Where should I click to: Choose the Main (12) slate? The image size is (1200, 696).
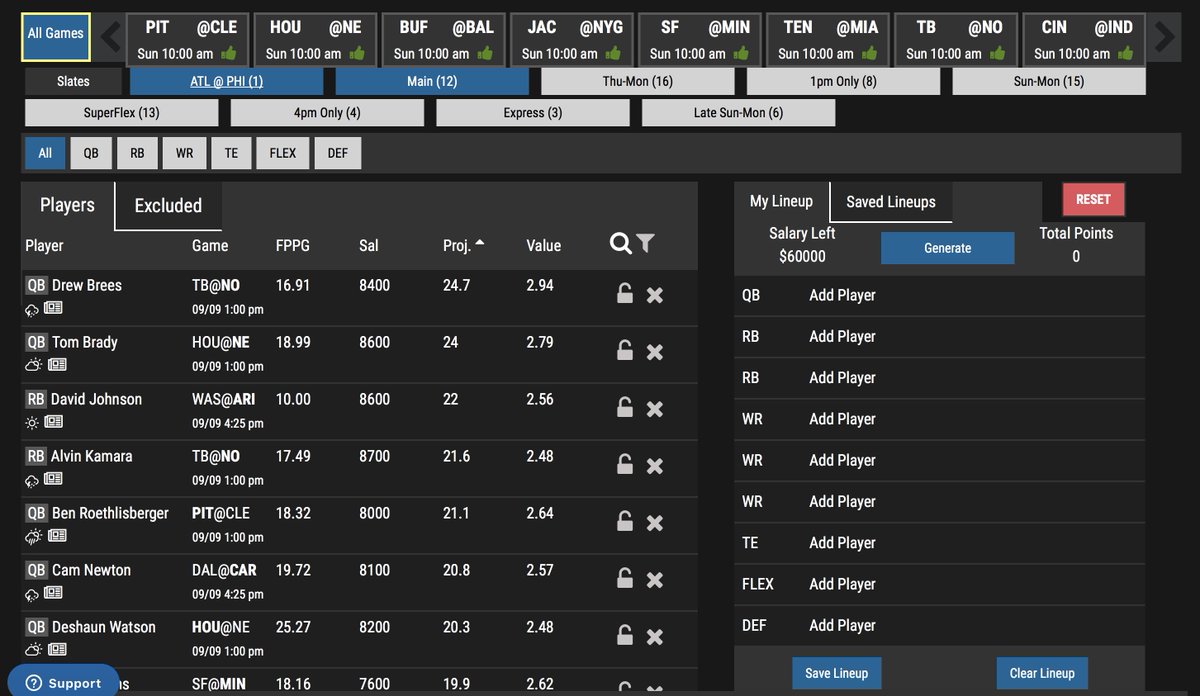pyautogui.click(x=432, y=81)
